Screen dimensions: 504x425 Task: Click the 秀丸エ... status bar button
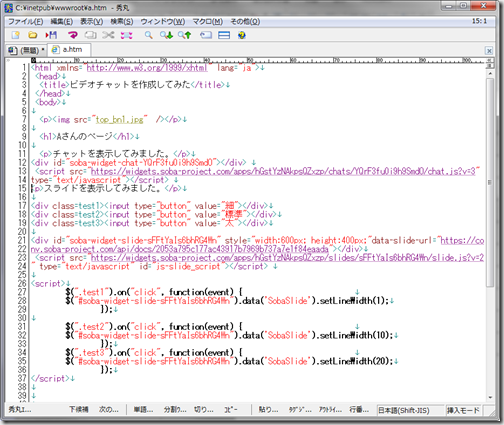[19, 410]
